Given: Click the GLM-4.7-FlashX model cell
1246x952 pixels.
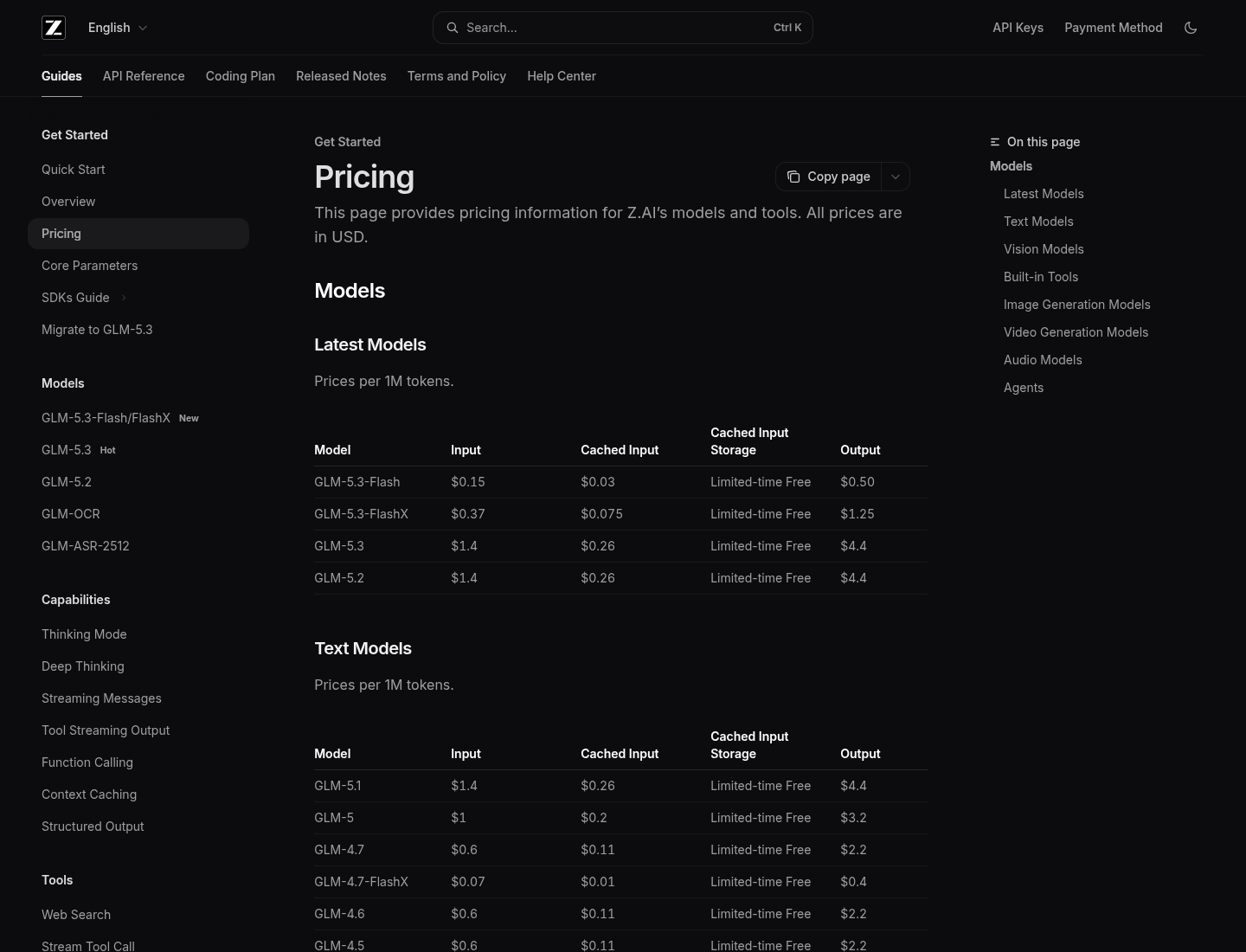Looking at the screenshot, I should tap(361, 882).
